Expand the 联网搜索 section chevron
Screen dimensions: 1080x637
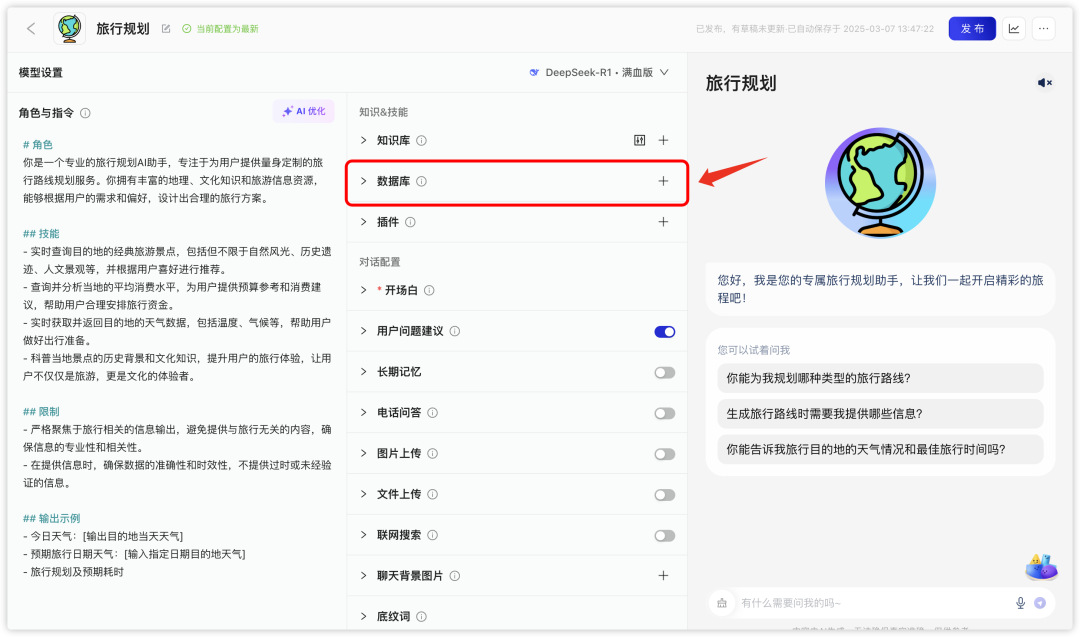coord(364,535)
